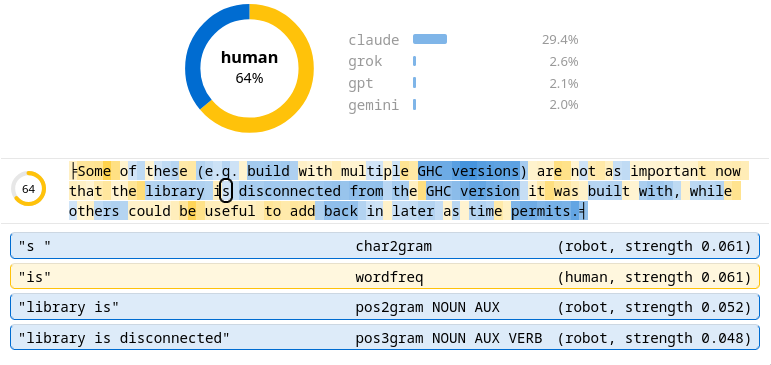Open the pos2gram NOUN AUX feature row
Image resolution: width=771 pixels, height=365 pixels.
click(385, 307)
